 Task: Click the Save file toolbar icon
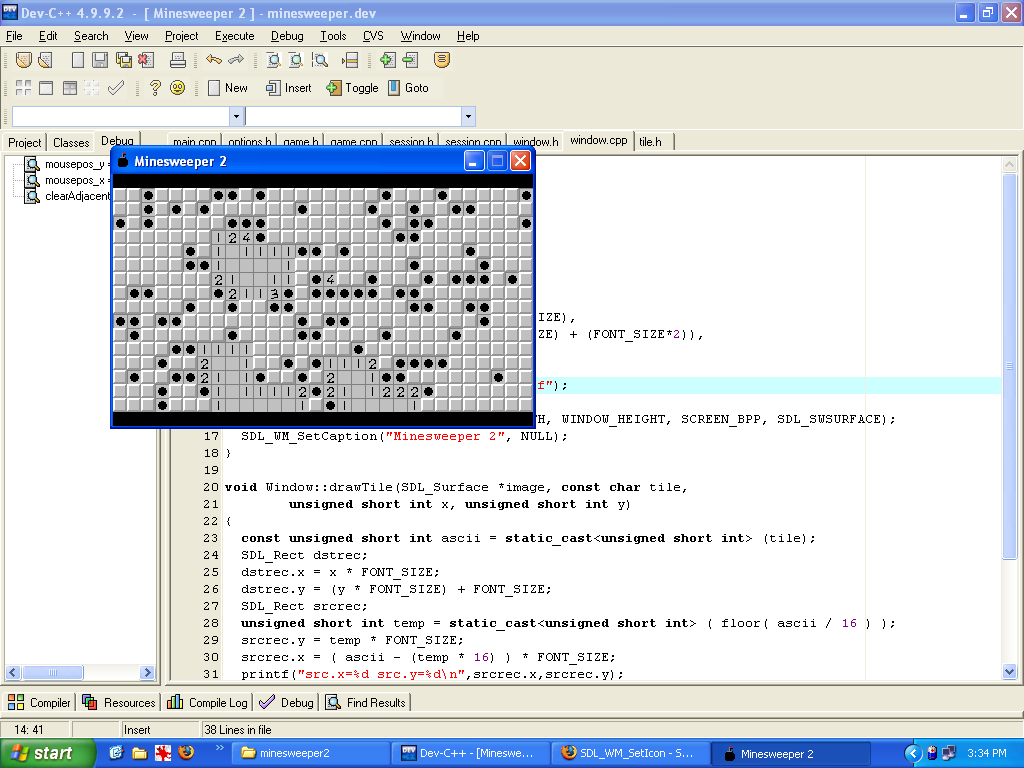[100, 61]
